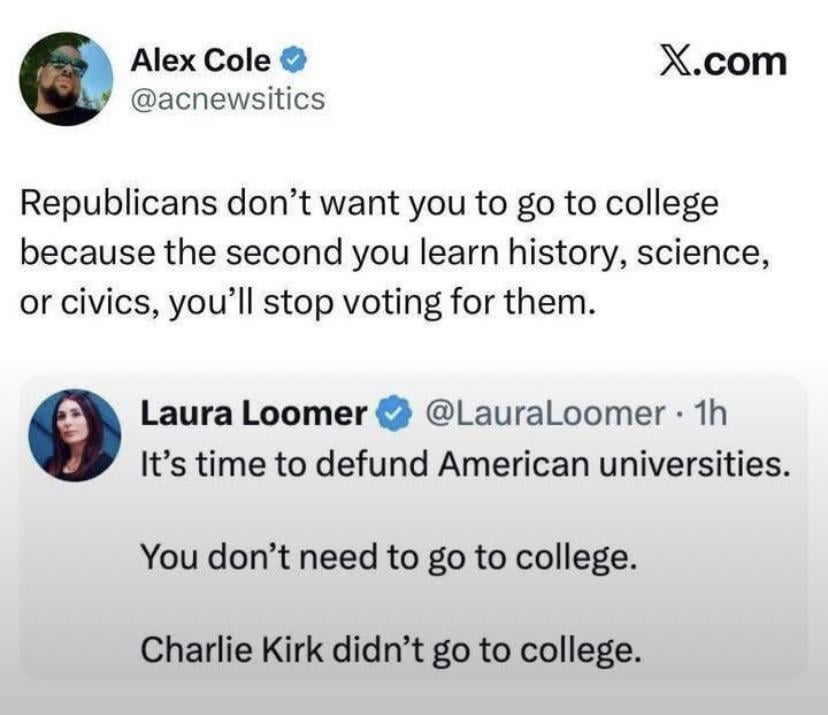Click the line starting "Republicans don't want"
The height and width of the screenshot is (715, 828).
click(370, 205)
